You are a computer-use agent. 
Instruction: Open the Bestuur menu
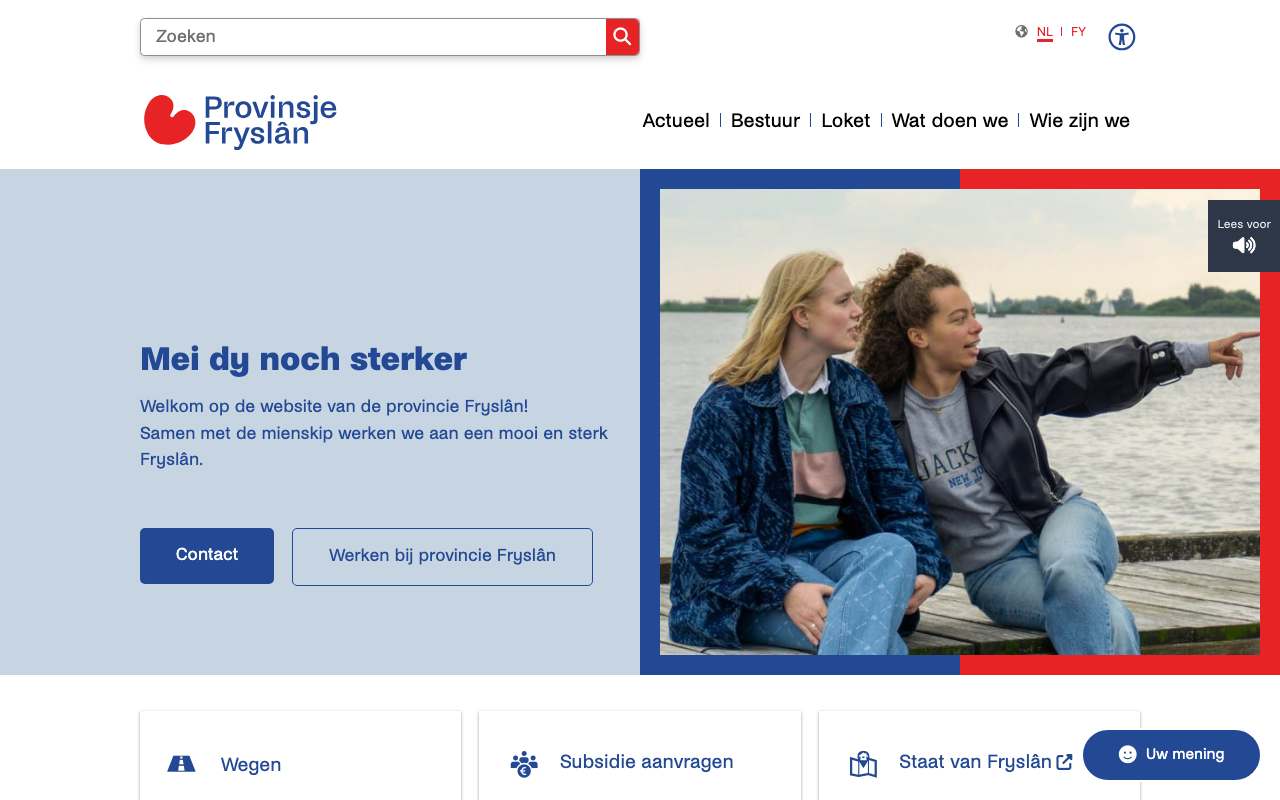pyautogui.click(x=765, y=121)
